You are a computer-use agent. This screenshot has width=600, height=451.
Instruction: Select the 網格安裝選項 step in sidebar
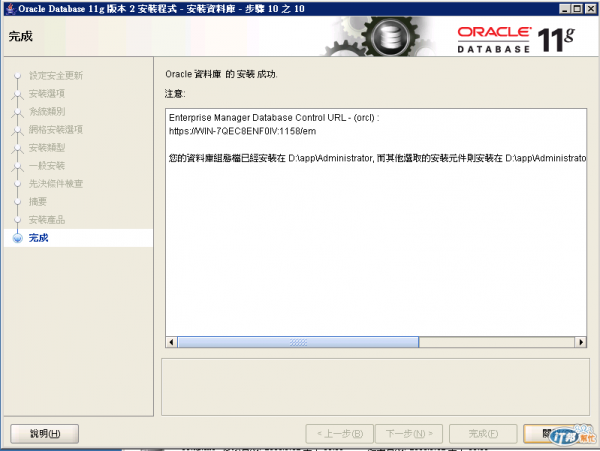click(x=56, y=129)
